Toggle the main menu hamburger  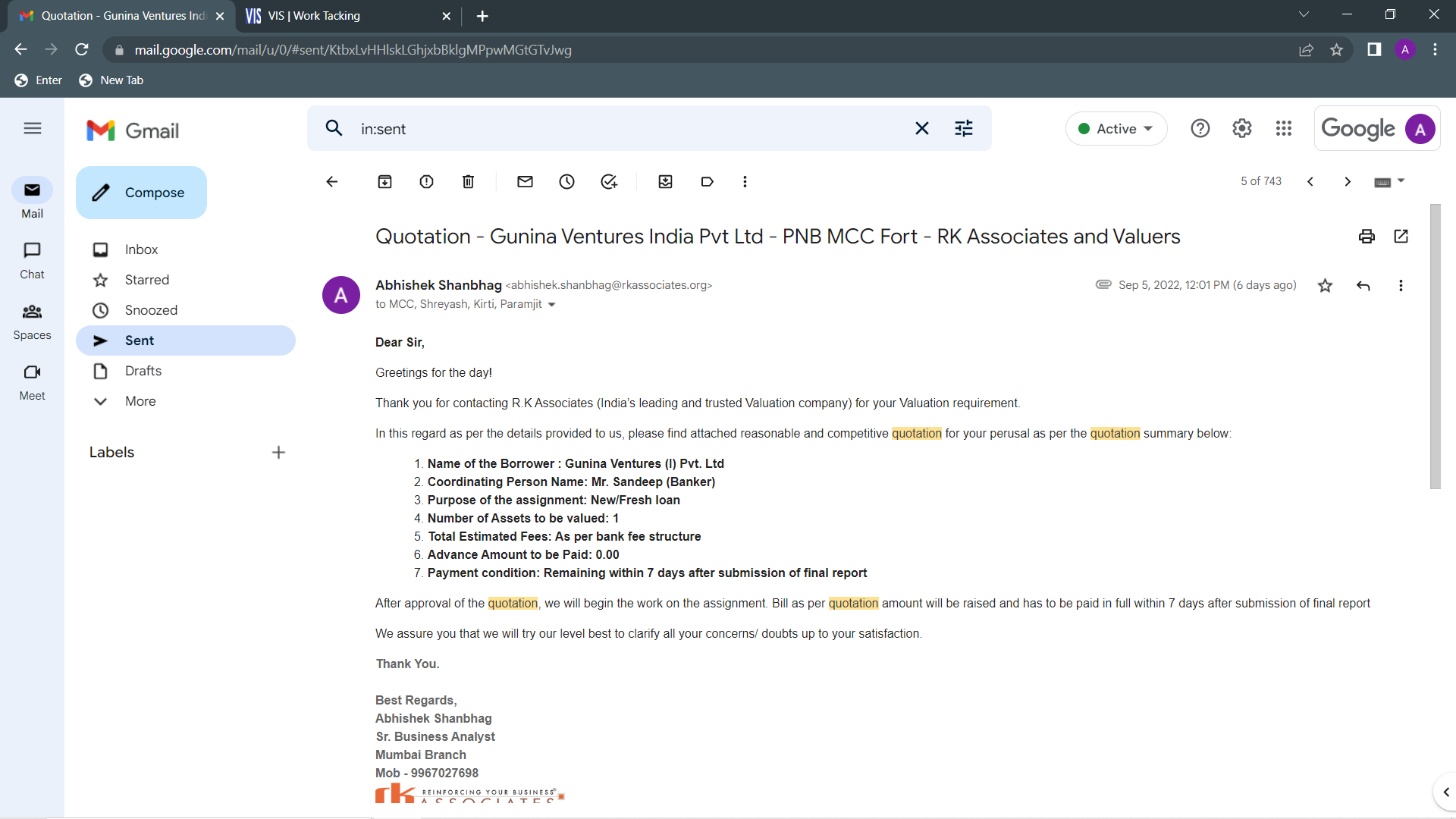point(32,129)
